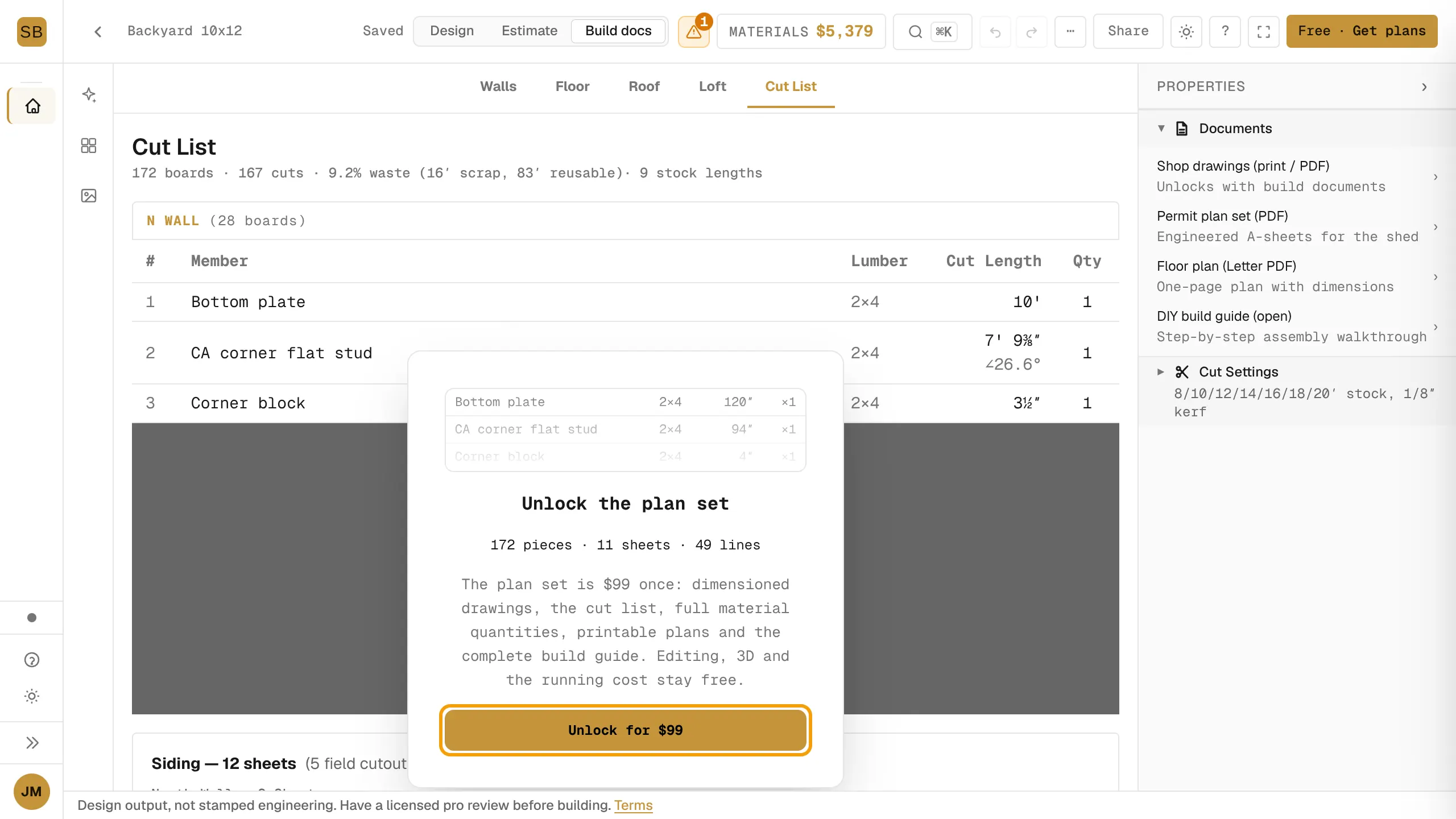Open the AI sparkle tool

click(x=89, y=95)
